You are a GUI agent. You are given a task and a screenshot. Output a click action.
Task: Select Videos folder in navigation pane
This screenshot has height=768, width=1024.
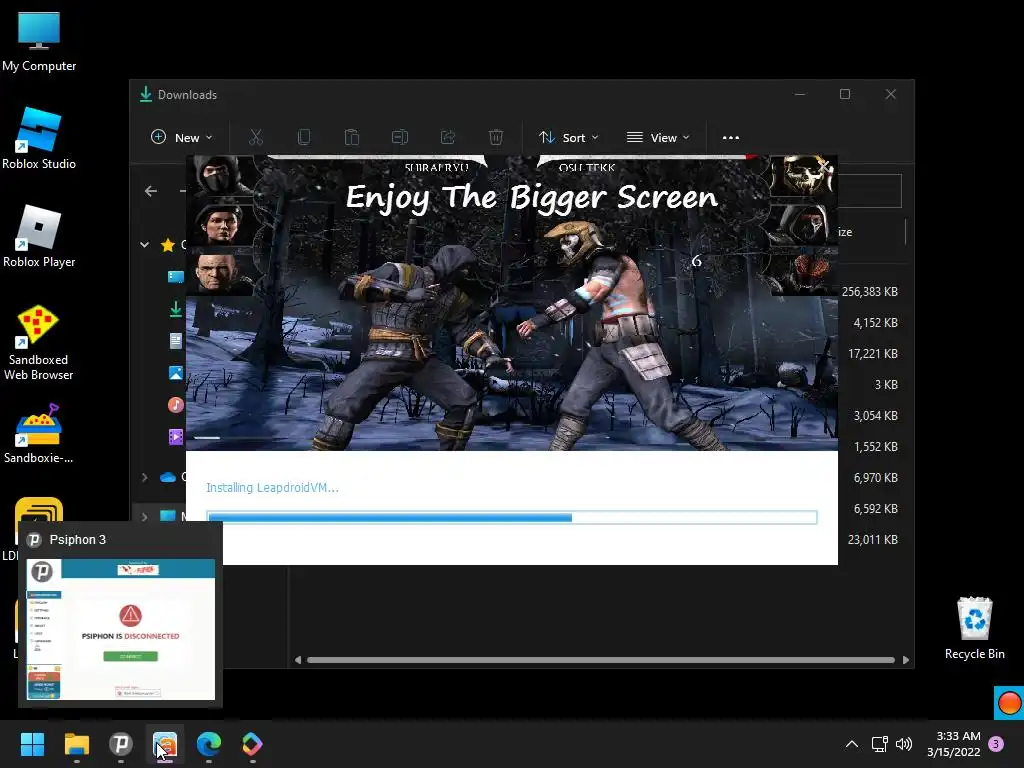coord(176,437)
